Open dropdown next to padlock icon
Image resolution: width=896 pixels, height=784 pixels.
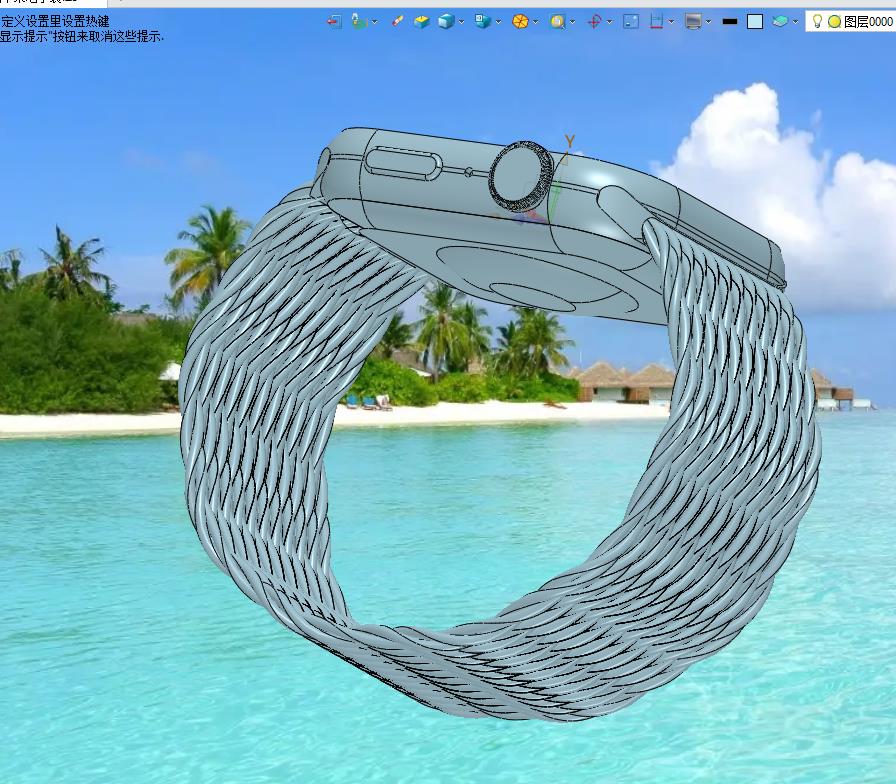375,22
